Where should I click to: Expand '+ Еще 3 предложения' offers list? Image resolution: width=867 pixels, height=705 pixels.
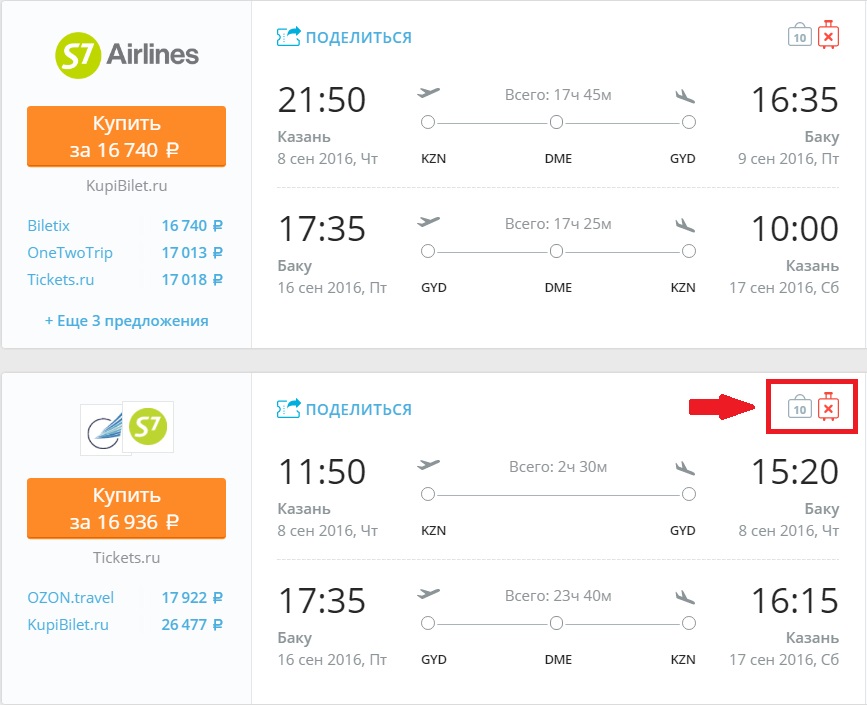126,321
